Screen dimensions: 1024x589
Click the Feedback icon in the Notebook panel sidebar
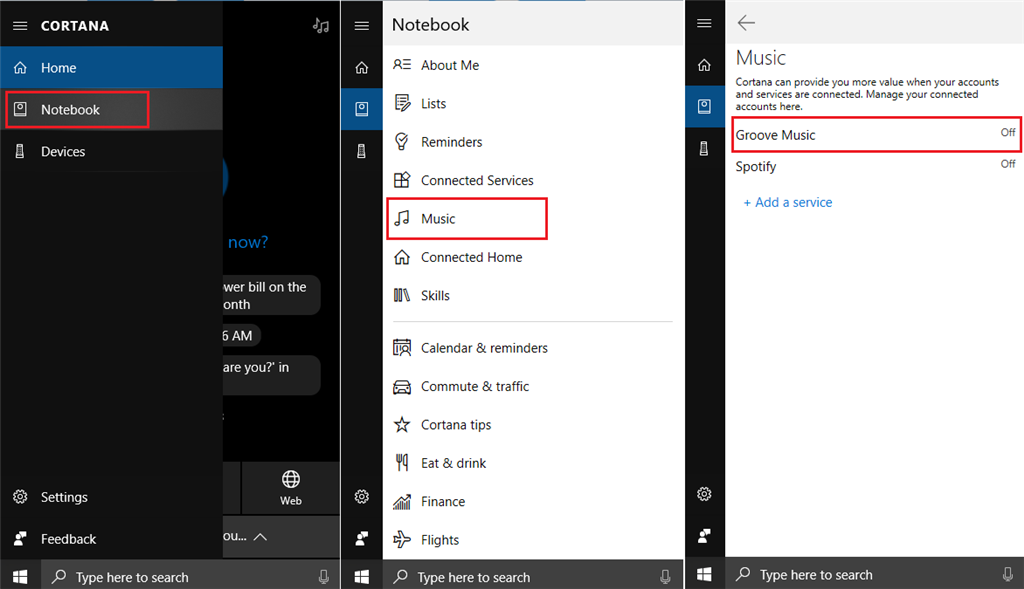362,539
